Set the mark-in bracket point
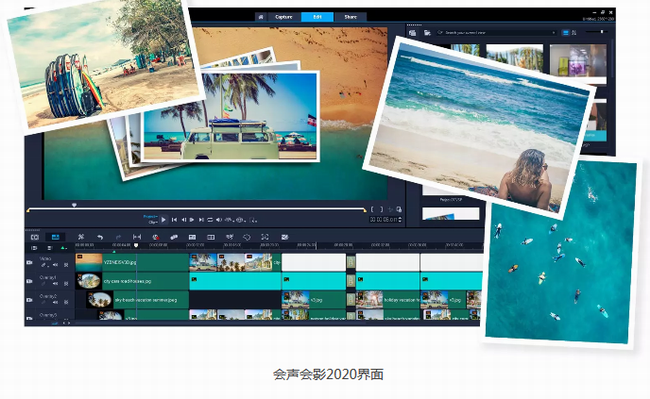 tap(372, 210)
